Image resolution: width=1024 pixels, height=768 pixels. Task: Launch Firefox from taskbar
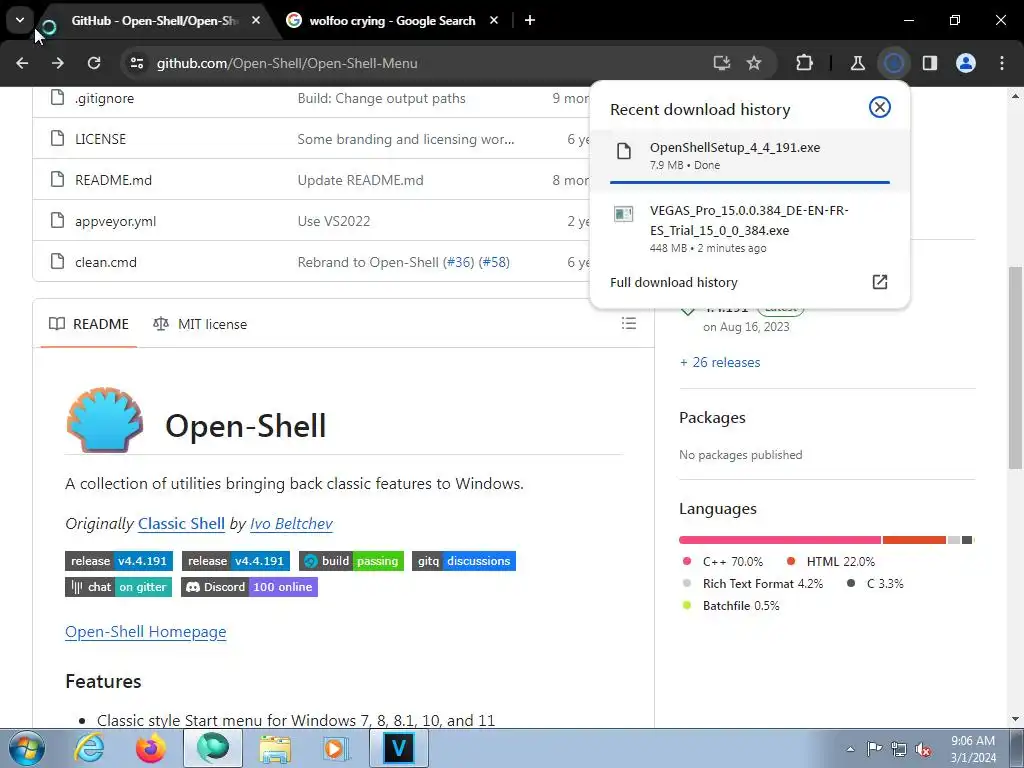pyautogui.click(x=150, y=748)
